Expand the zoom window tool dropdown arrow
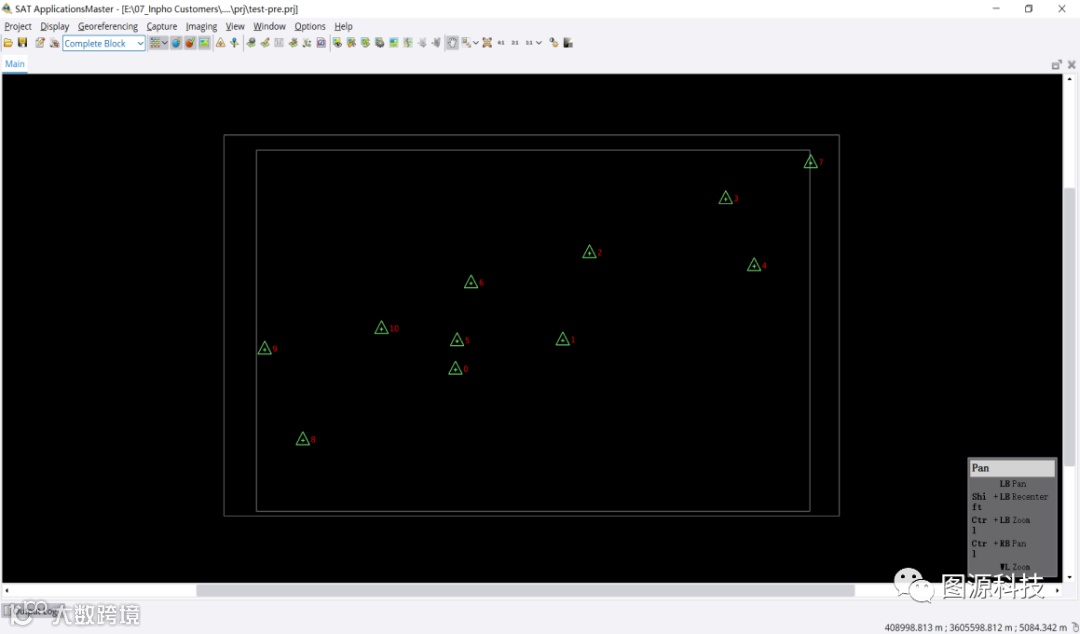The image size is (1080, 634). (x=476, y=43)
